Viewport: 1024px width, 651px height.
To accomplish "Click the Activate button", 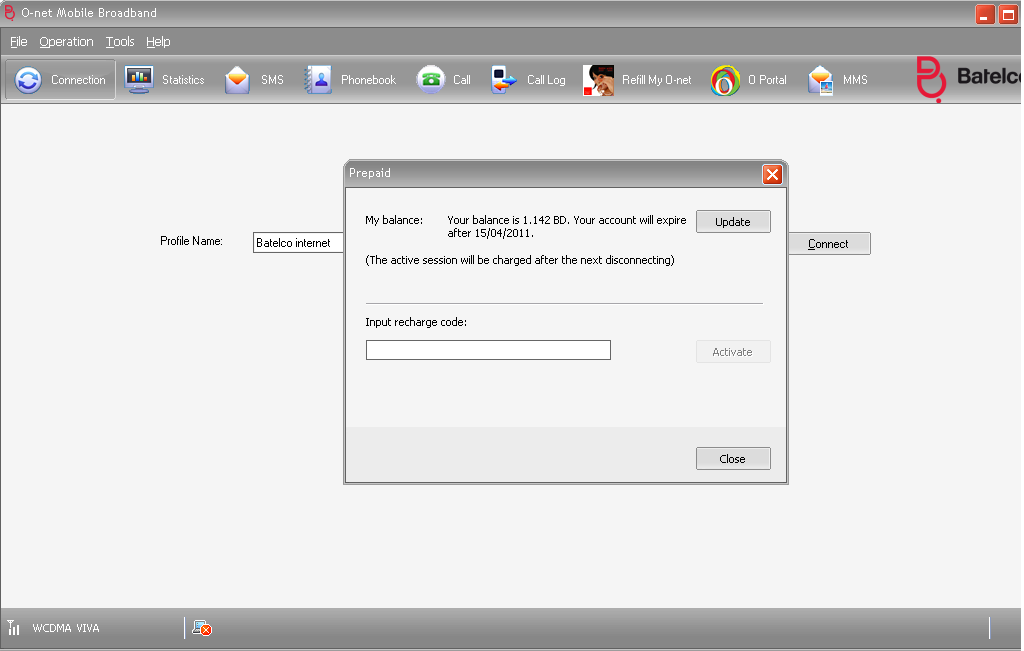I will tap(733, 351).
